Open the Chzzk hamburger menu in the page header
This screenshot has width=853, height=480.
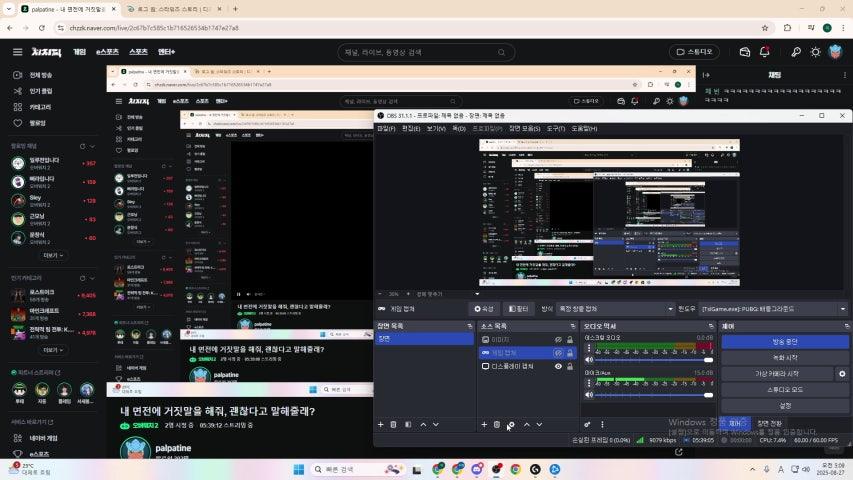click(17, 52)
